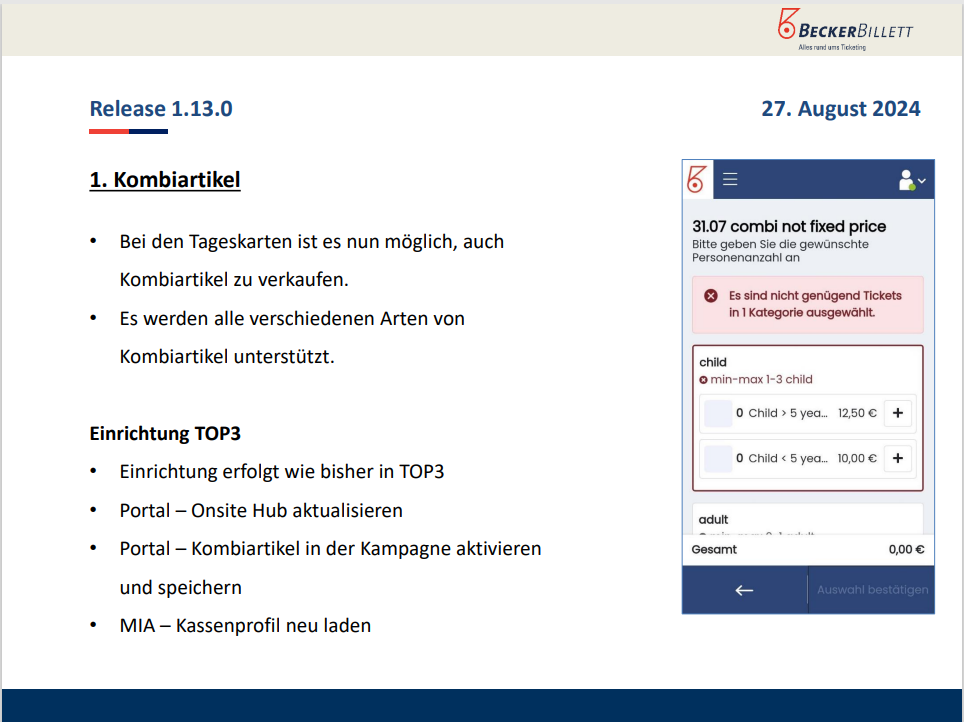
Task: Click the Child < 5 years quantity box
Action: click(718, 459)
